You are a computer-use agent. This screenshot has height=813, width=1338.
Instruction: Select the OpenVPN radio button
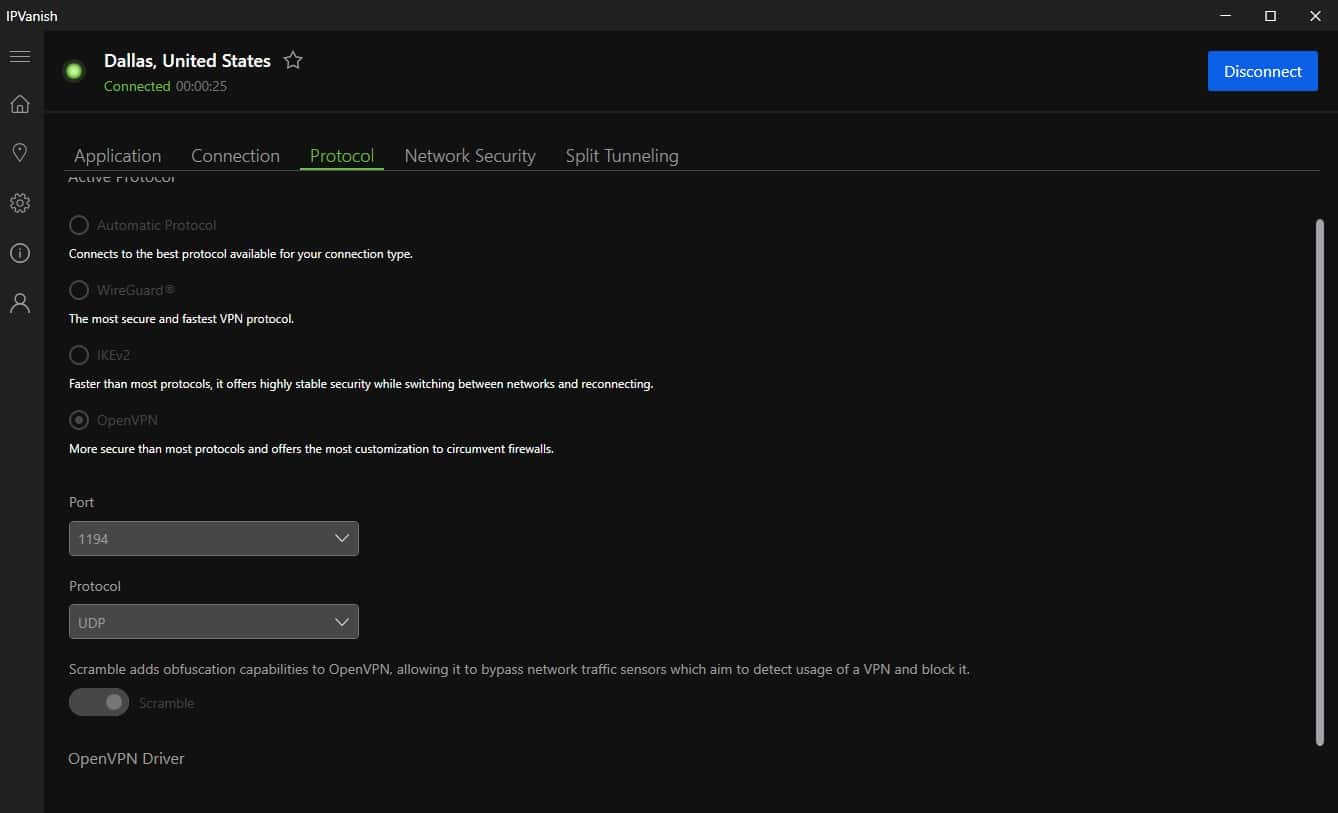(x=79, y=420)
